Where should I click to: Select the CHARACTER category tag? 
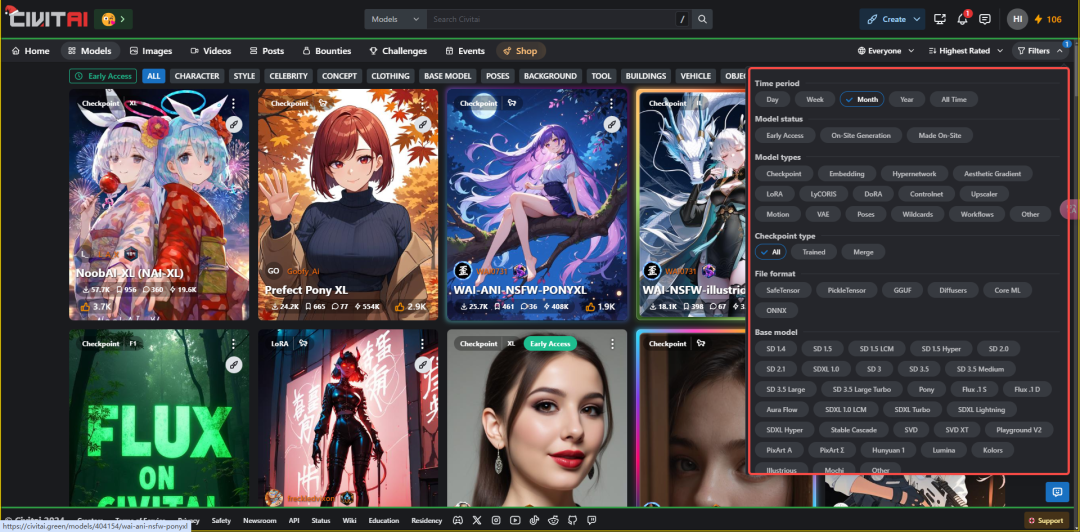196,76
